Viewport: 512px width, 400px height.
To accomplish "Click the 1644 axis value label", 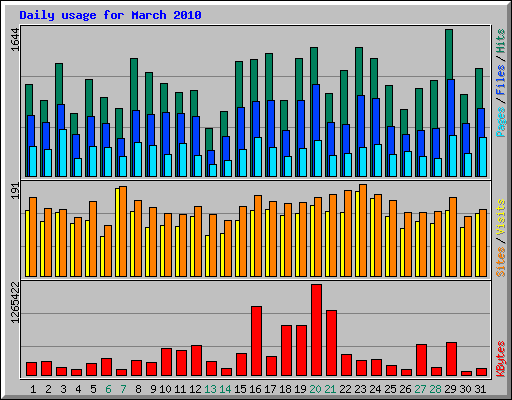I will click(15, 40).
